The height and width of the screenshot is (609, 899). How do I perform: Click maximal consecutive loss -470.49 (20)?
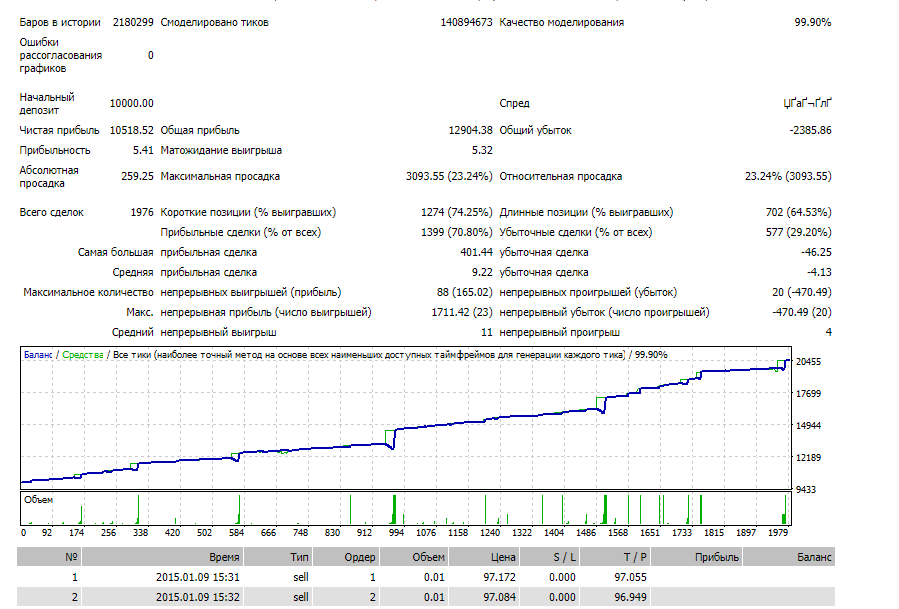[802, 313]
